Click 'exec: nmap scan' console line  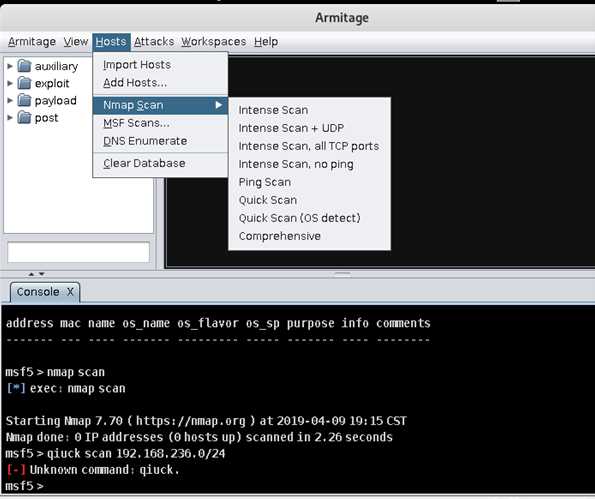click(x=66, y=389)
